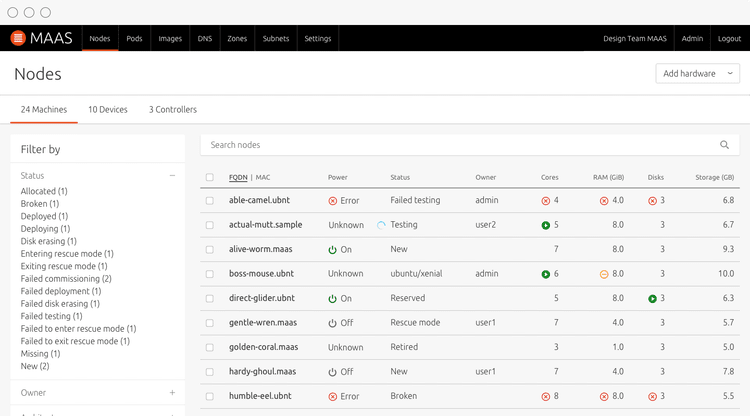
Task: Open the Settings menu item
Action: (318, 38)
